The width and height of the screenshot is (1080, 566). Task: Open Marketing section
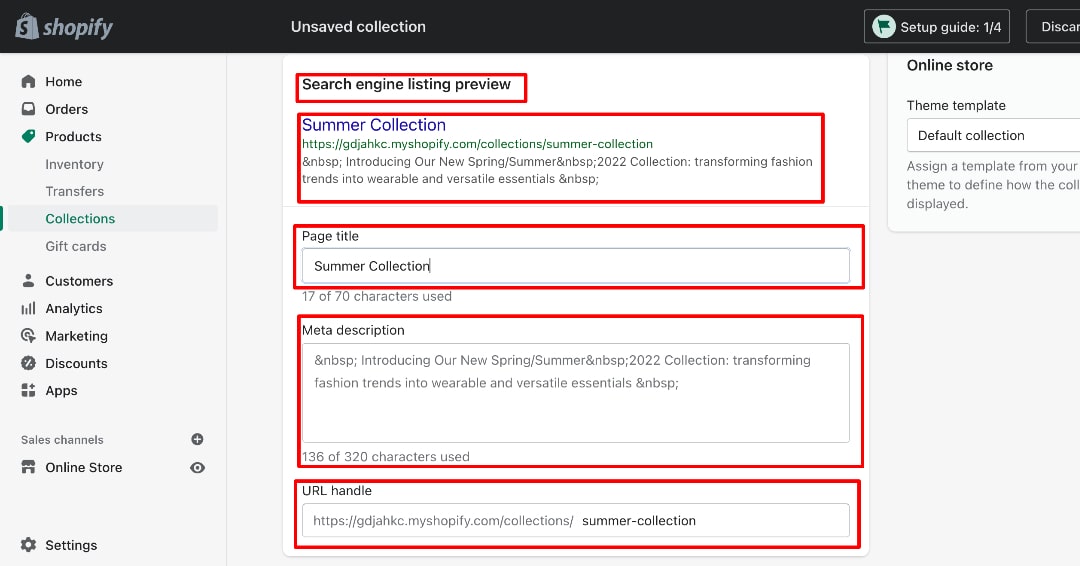pyautogui.click(x=76, y=336)
